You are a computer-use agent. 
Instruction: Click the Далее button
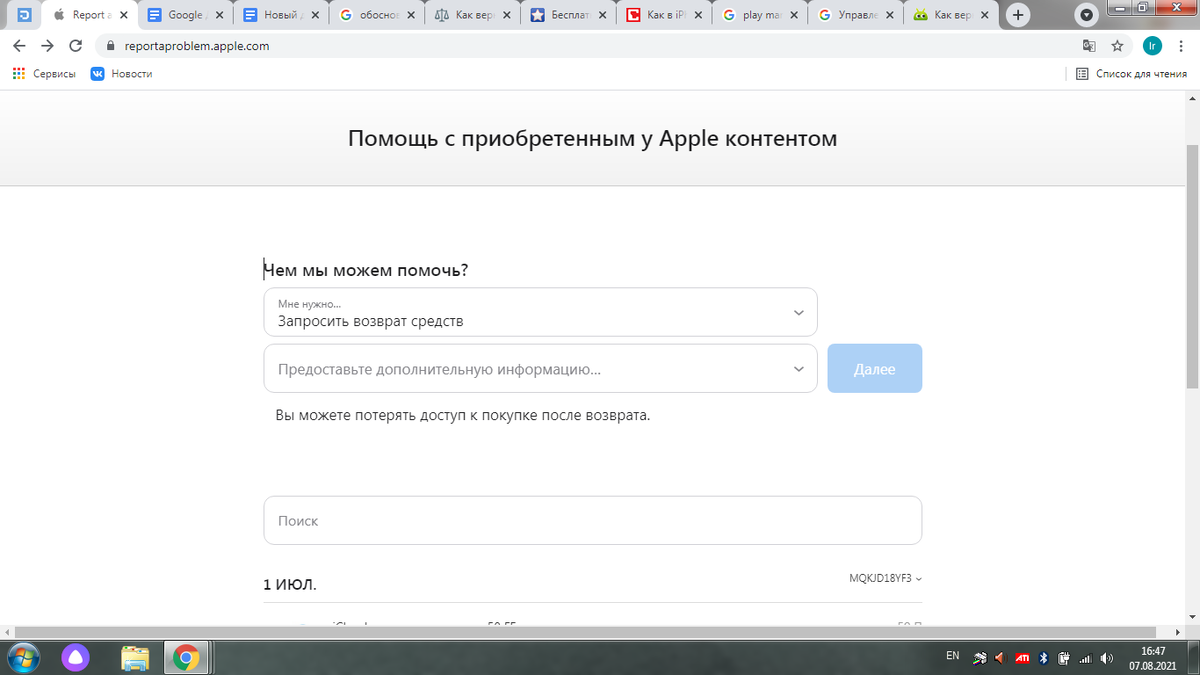875,369
